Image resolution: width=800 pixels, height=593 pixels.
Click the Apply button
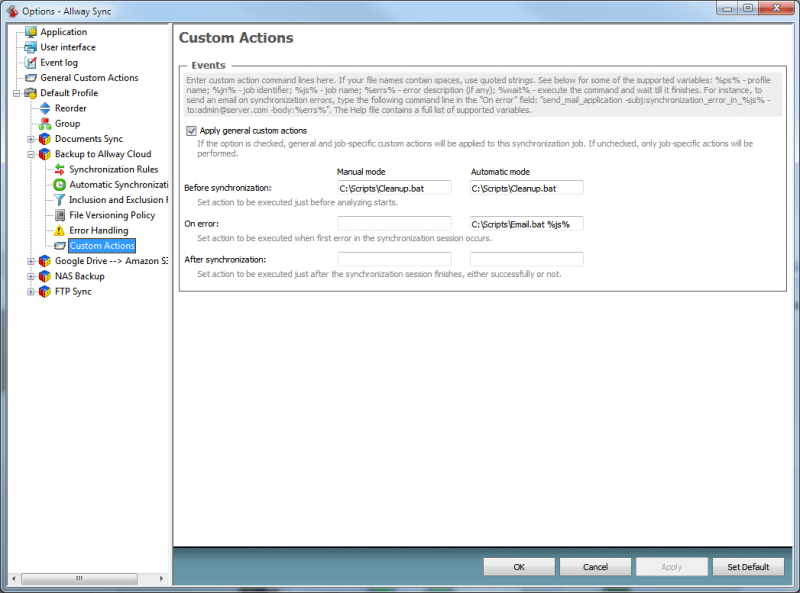671,567
